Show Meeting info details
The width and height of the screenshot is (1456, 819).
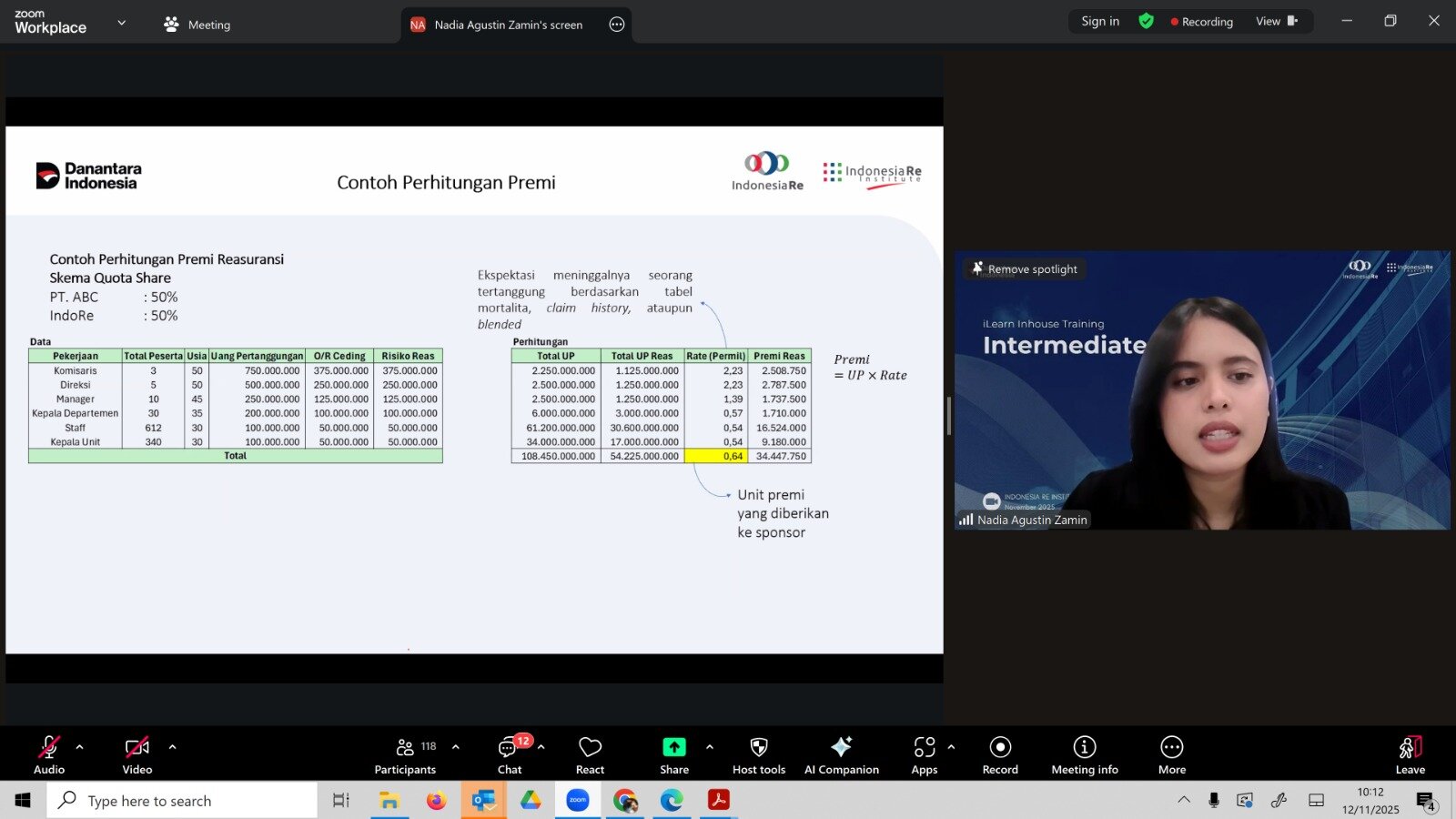click(1084, 754)
